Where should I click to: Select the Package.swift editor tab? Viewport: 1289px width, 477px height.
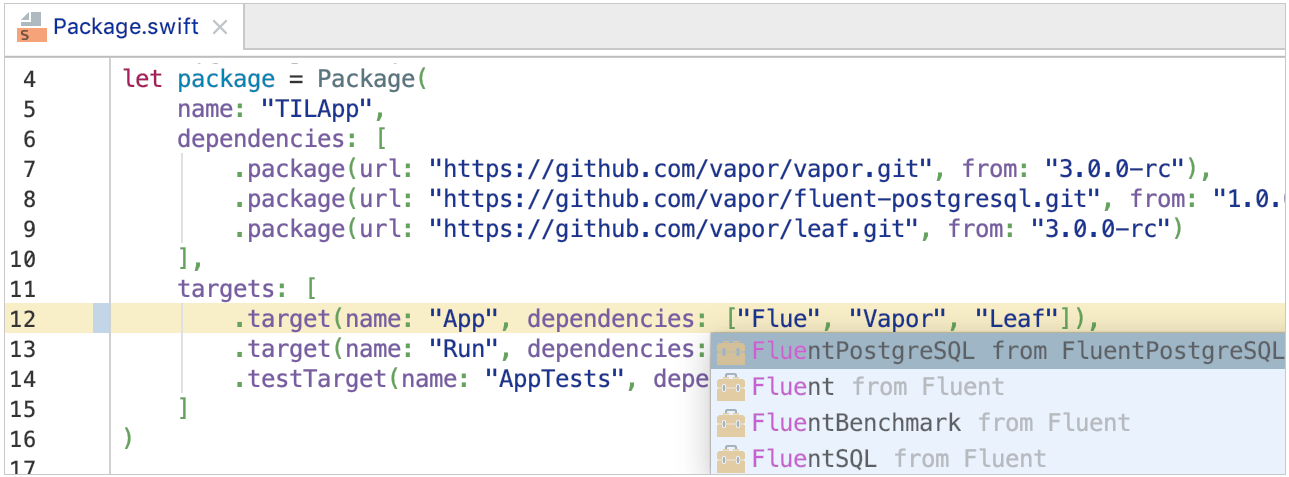coord(126,27)
